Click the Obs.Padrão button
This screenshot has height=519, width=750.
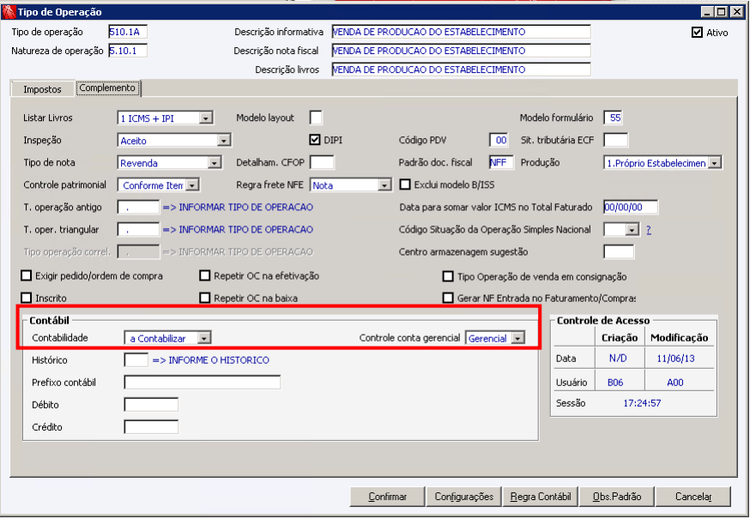click(617, 497)
